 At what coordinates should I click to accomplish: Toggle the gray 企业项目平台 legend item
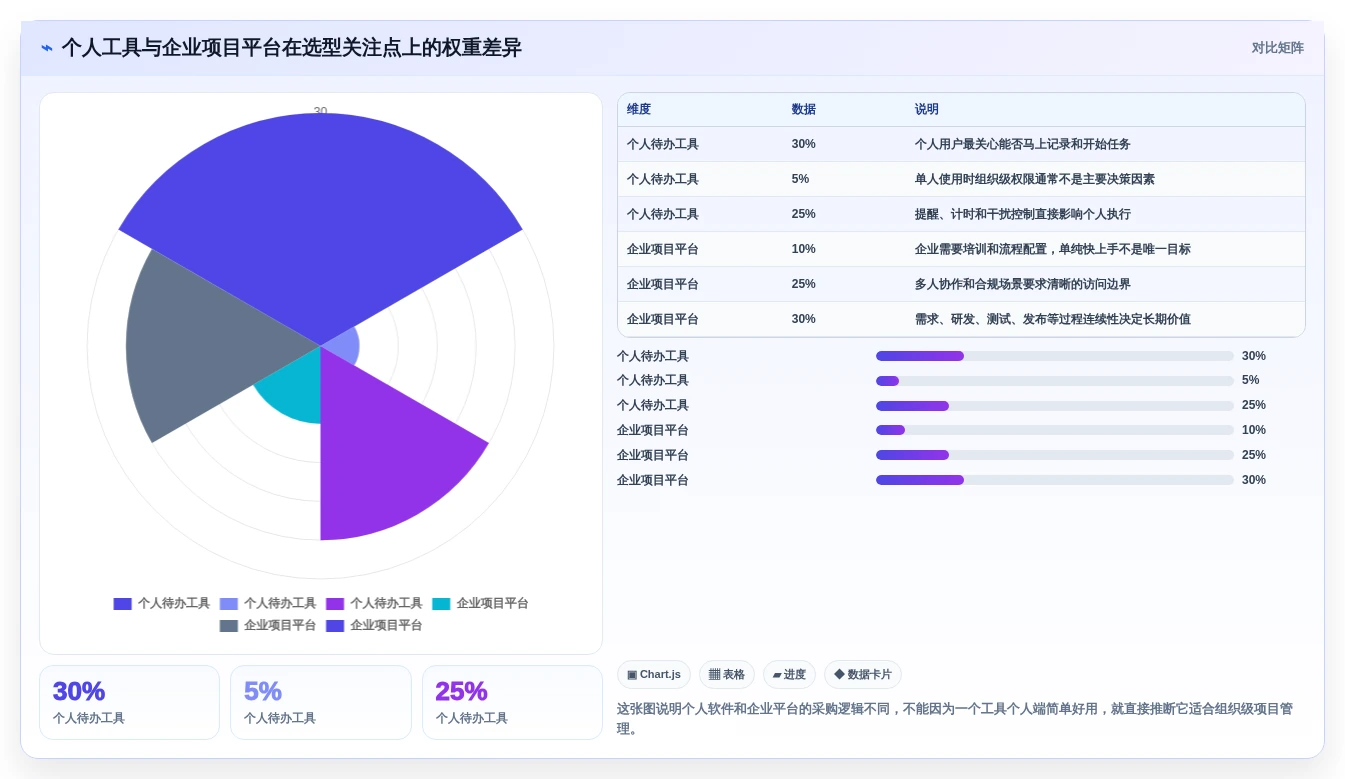[x=268, y=626]
